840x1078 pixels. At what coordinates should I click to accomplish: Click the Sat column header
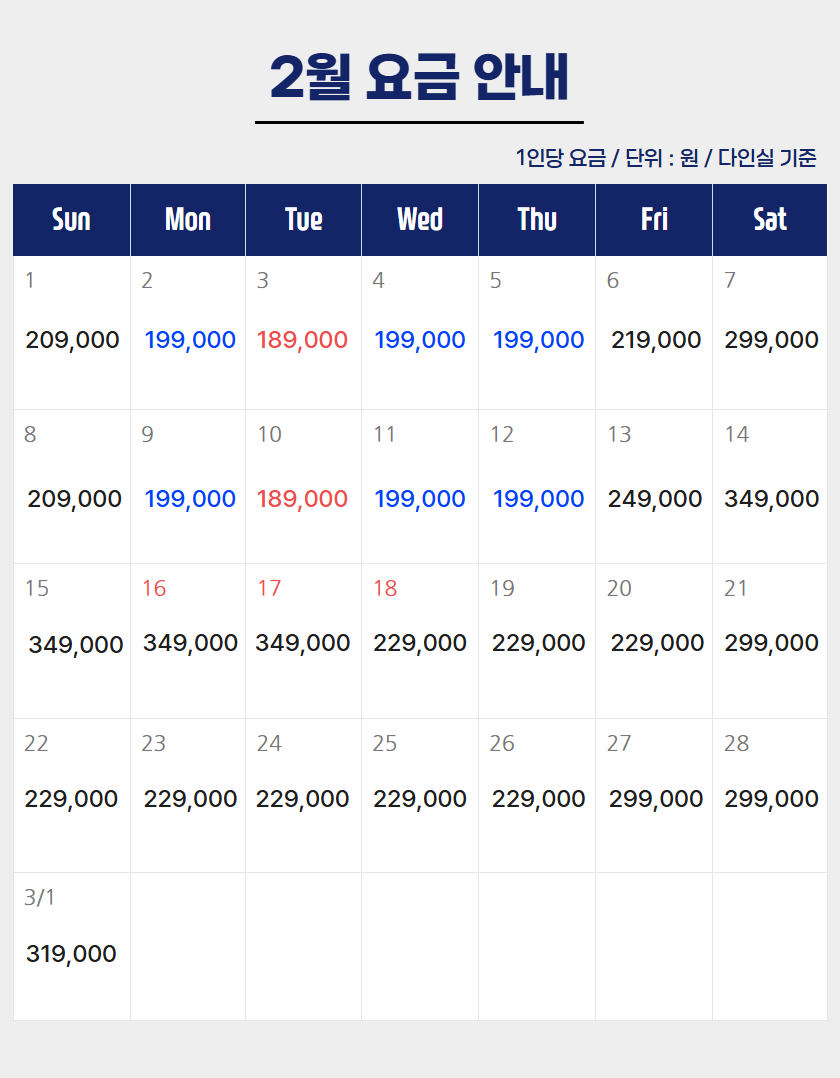click(x=770, y=220)
